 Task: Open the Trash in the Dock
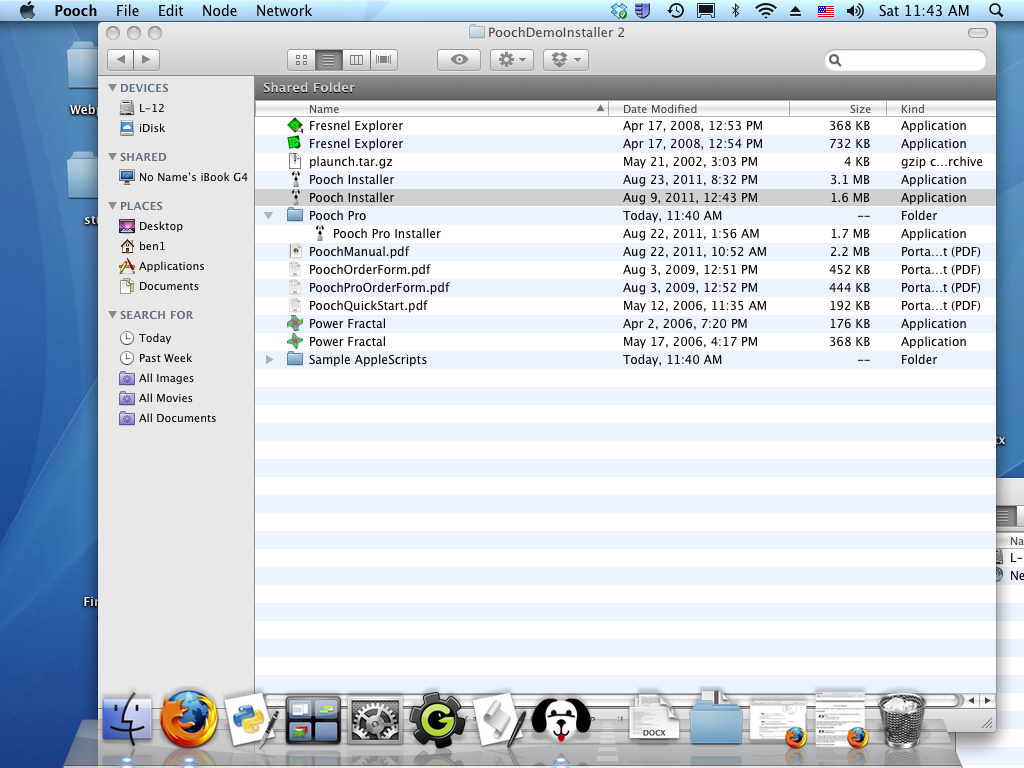(x=903, y=719)
